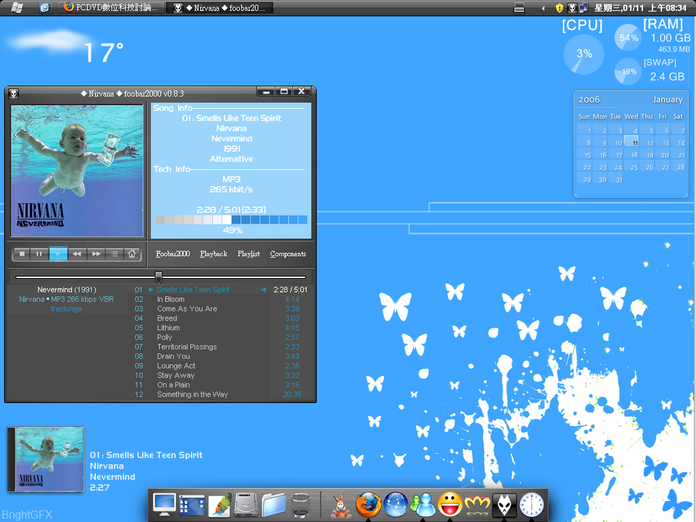Click the segmented 49% progress bar
The height and width of the screenshot is (522, 696).
231,220
